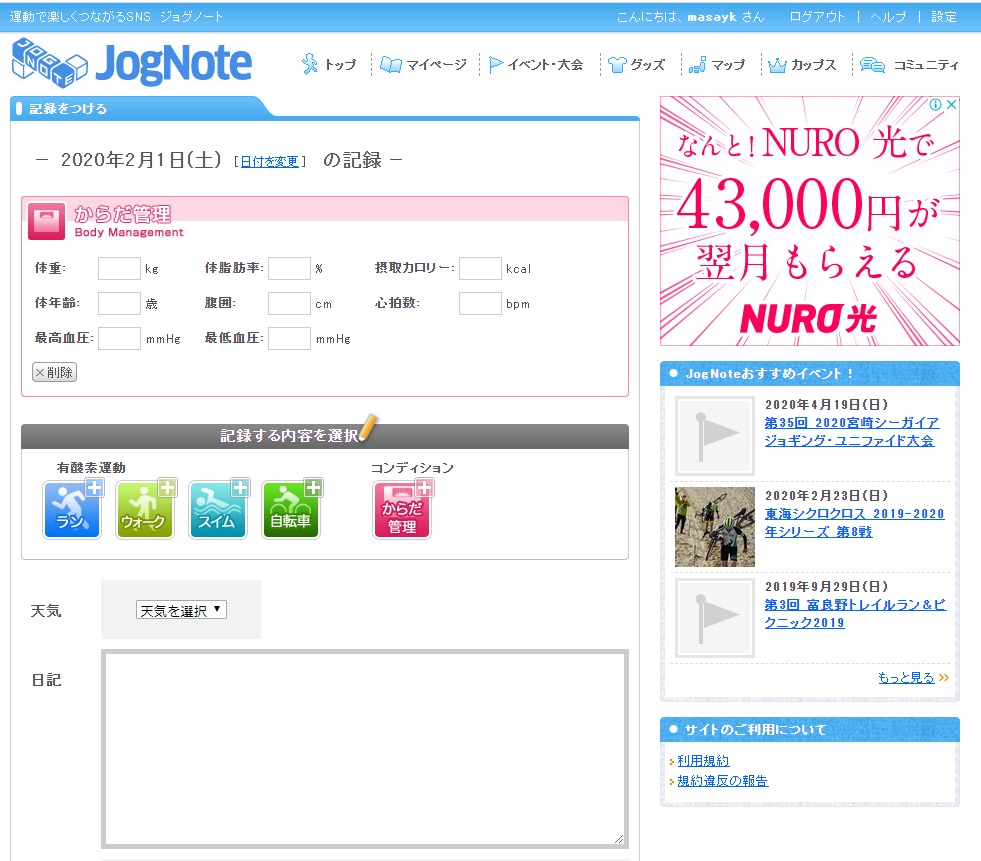
Task: Open the ad info icon
Action: click(935, 104)
